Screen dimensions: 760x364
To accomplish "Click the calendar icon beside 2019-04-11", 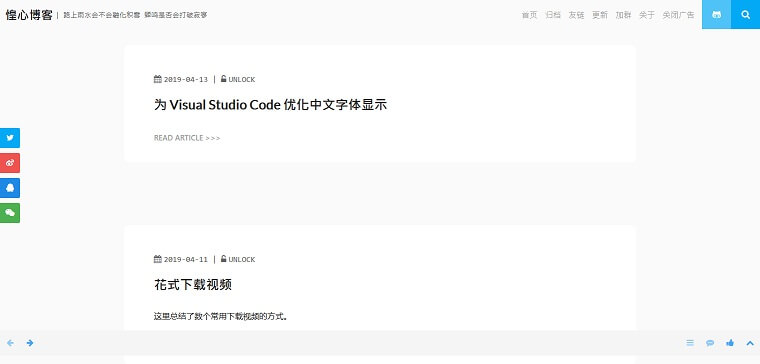I will point(158,259).
